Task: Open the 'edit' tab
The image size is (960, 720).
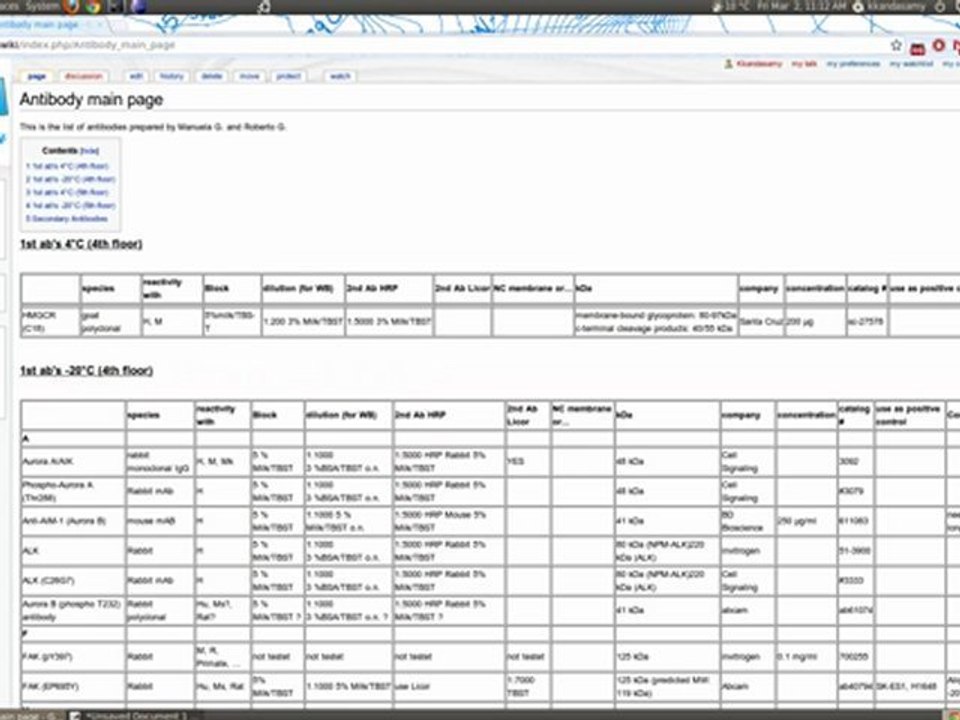Action: pyautogui.click(x=136, y=77)
